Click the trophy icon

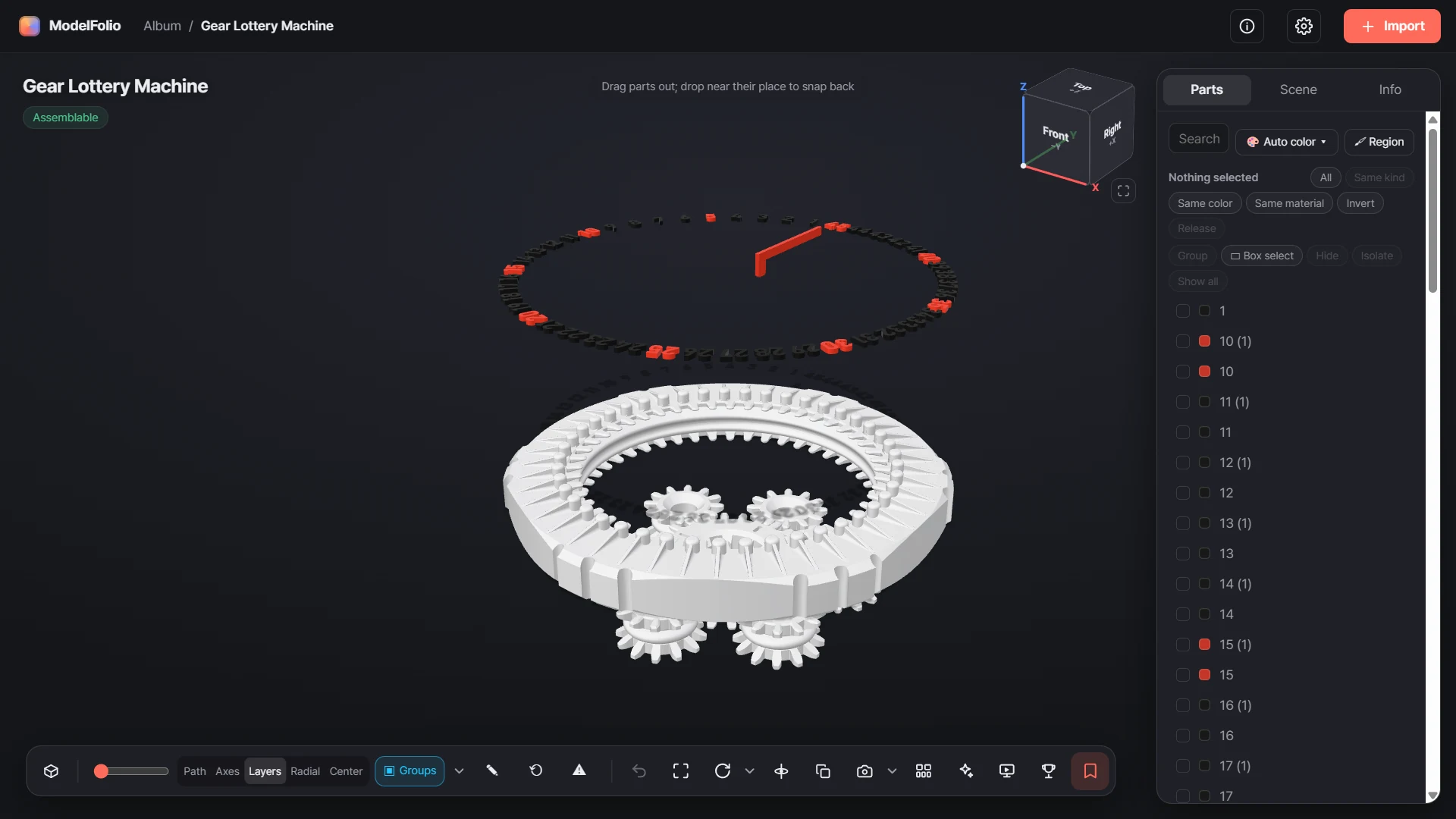1049,771
